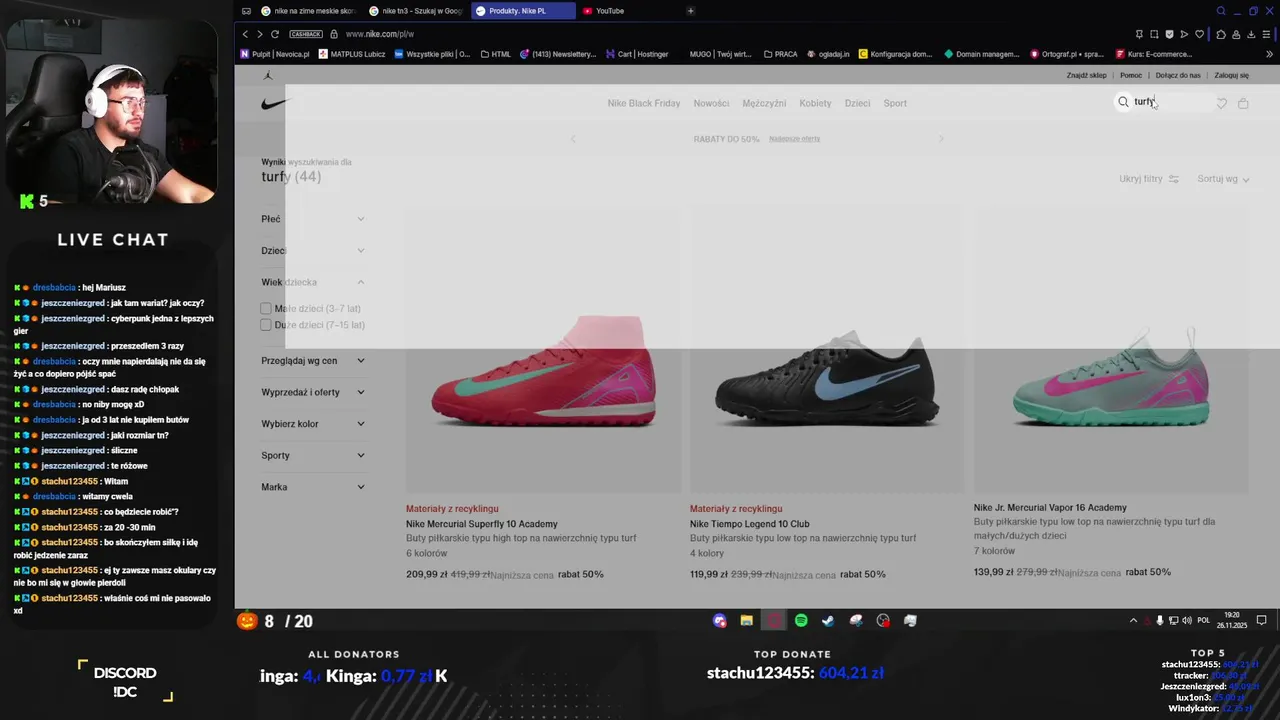Click the browser forward arrow
1280x720 pixels.
260,34
